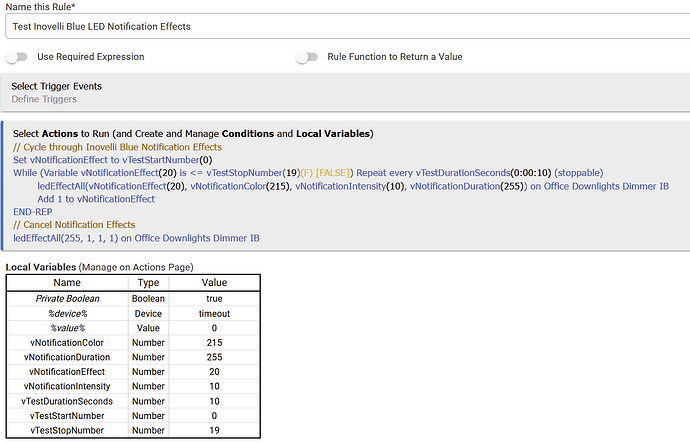Select vTestStartNumber variable name
Image resolution: width=690 pixels, height=443 pixels.
pyautogui.click(x=67, y=416)
